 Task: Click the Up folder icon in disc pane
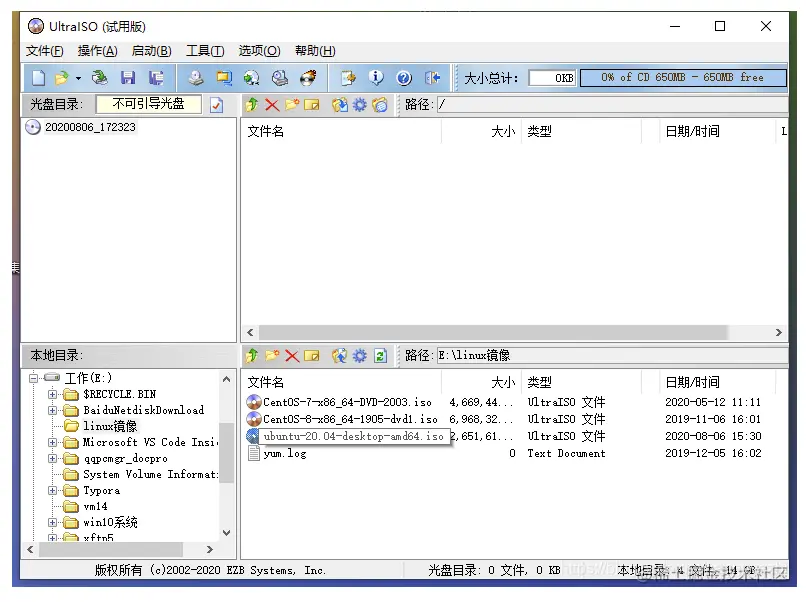click(251, 105)
